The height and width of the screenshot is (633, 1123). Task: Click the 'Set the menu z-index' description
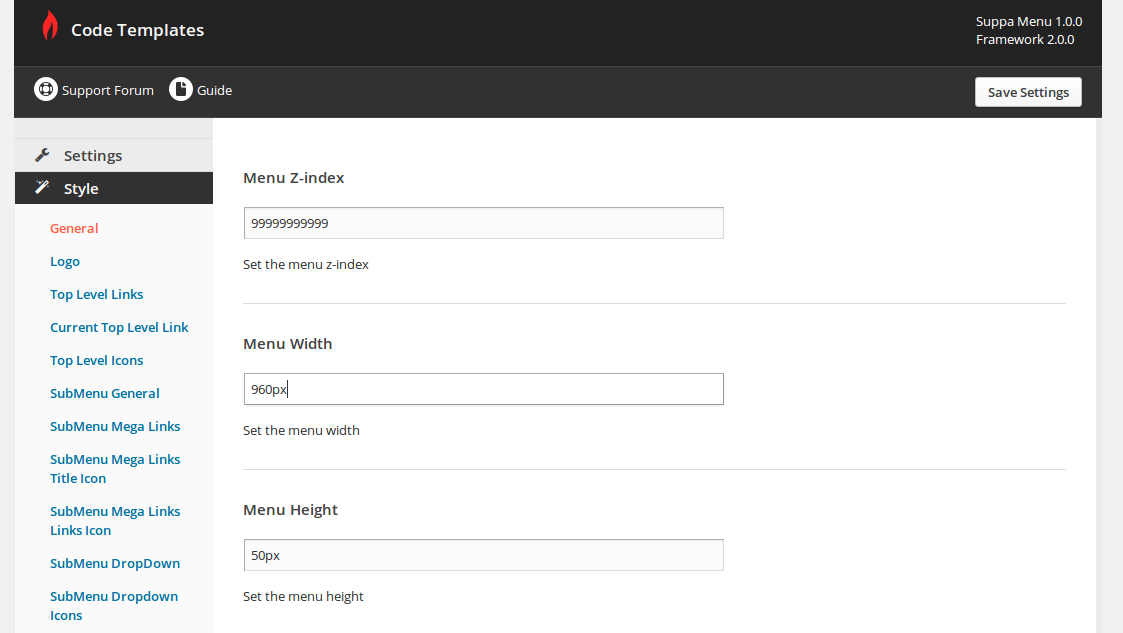pos(306,264)
